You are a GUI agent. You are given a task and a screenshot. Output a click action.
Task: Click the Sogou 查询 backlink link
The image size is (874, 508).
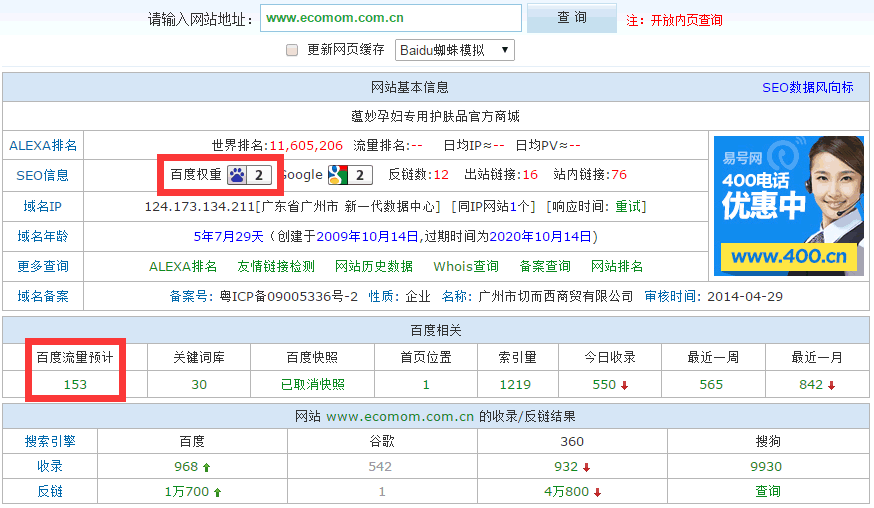point(768,492)
